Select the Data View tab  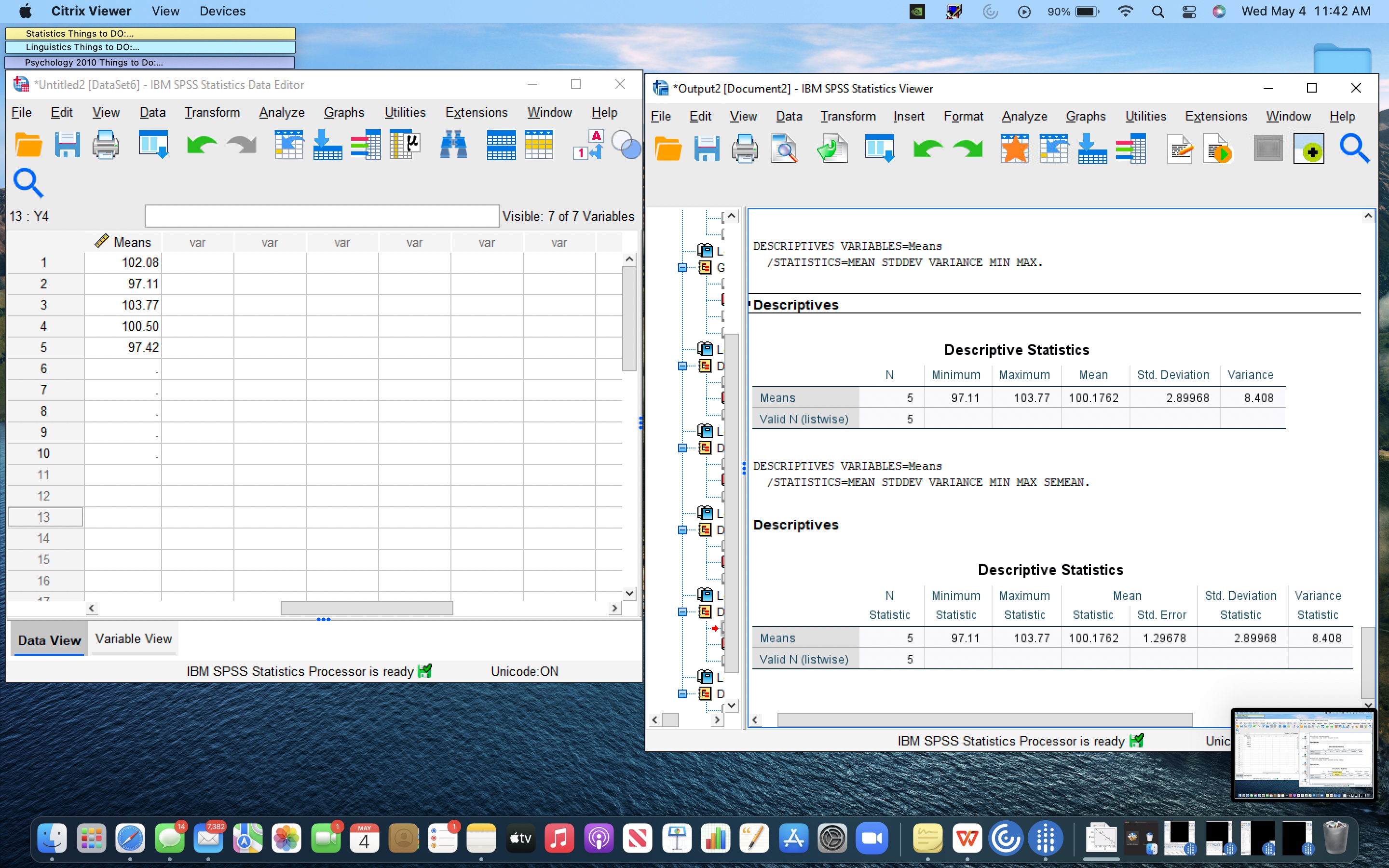point(49,640)
